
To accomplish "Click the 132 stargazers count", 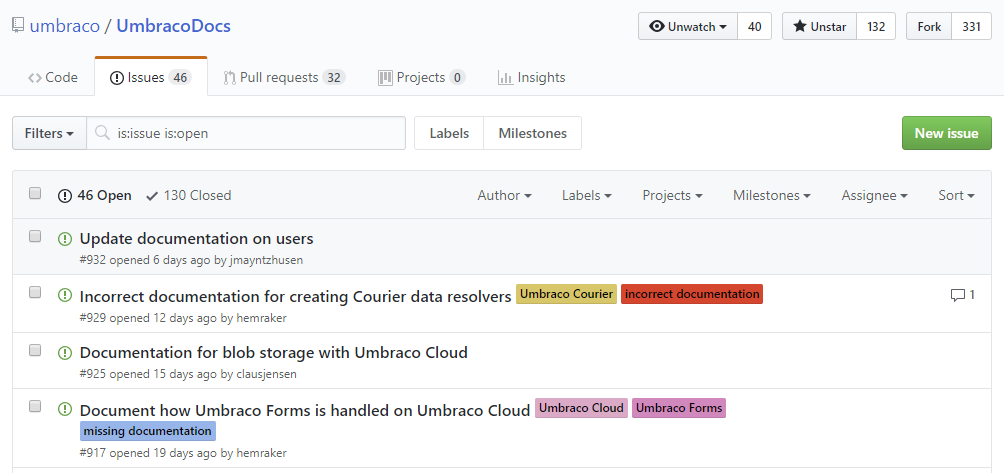I will click(876, 26).
